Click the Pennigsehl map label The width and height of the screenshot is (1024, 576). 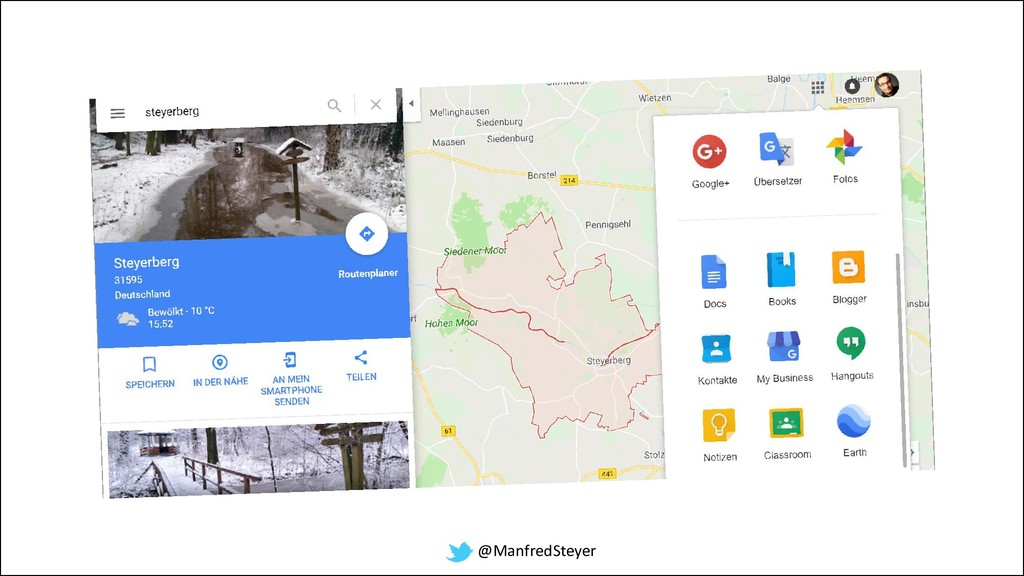tap(608, 224)
